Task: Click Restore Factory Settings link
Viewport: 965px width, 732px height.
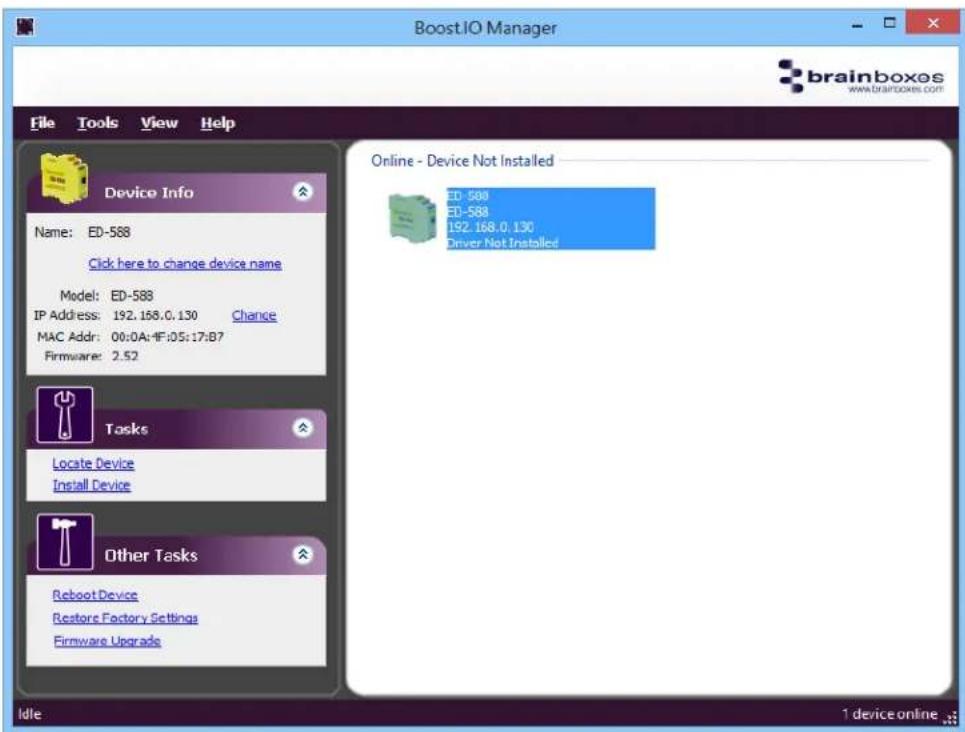Action: (x=125, y=618)
